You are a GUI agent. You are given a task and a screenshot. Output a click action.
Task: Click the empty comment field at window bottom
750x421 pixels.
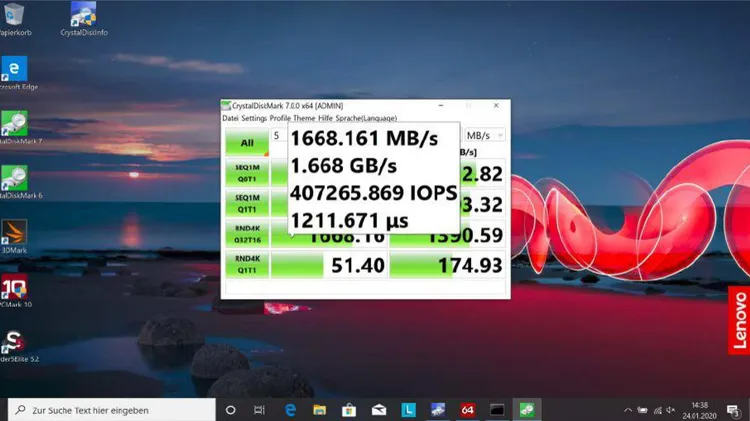click(x=365, y=287)
